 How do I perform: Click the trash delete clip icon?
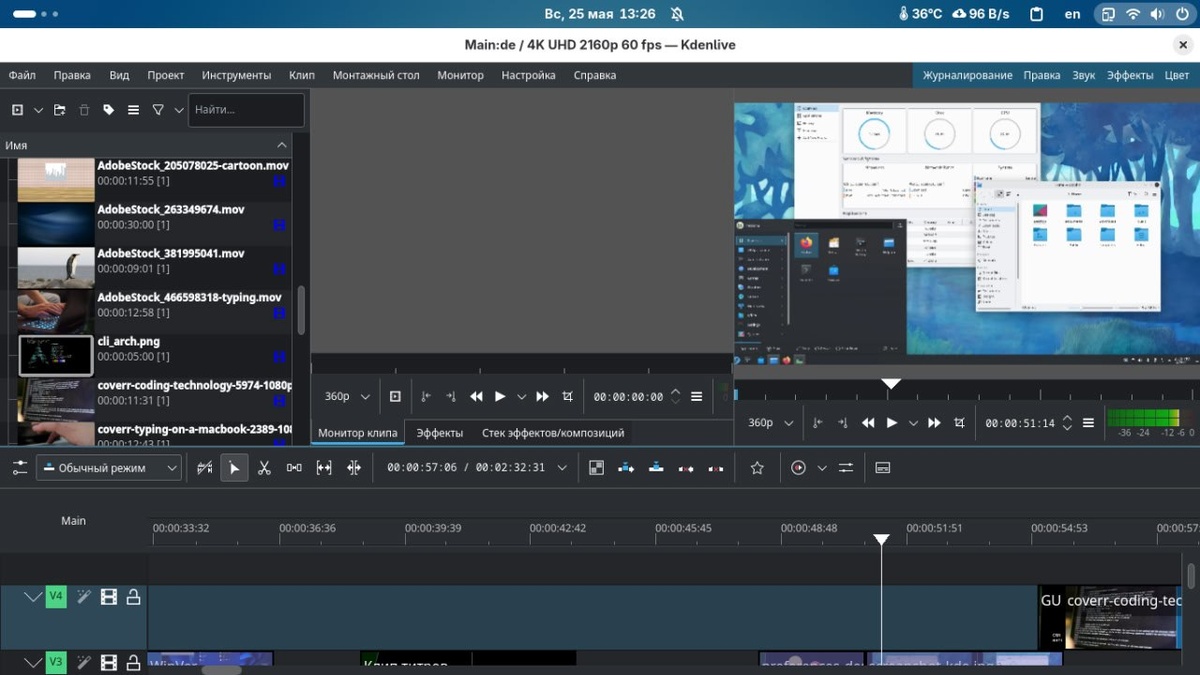[x=84, y=110]
